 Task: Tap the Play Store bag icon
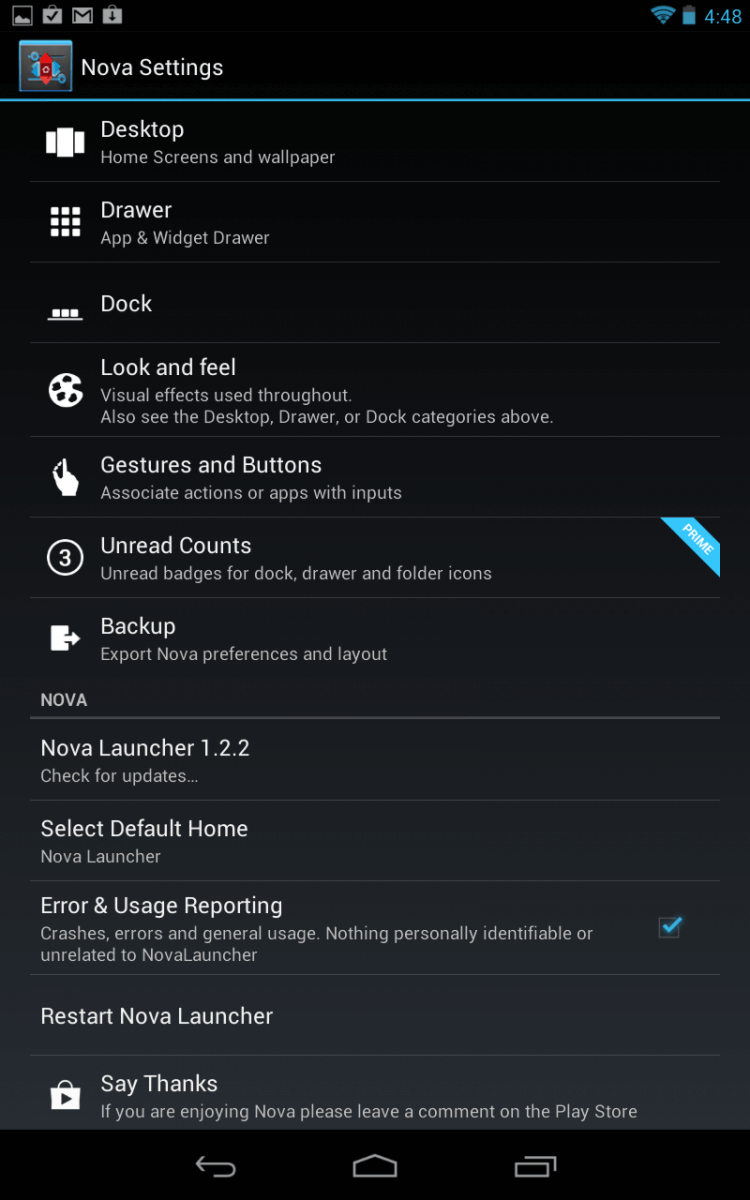[x=65, y=1096]
